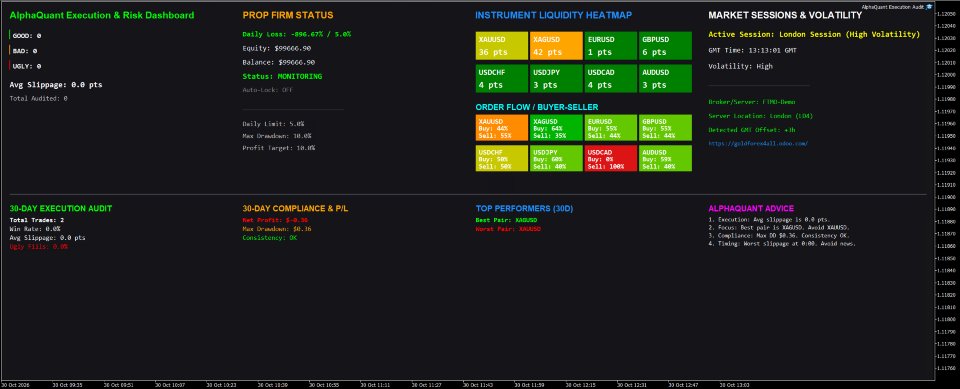
Task: Select the XAUUSD 36 pts liquidity tile
Action: 502,46
